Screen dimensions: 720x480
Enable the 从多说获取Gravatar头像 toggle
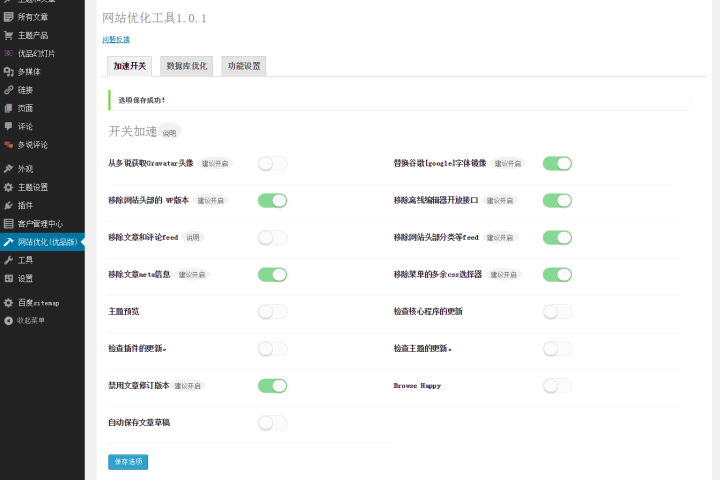[272, 163]
